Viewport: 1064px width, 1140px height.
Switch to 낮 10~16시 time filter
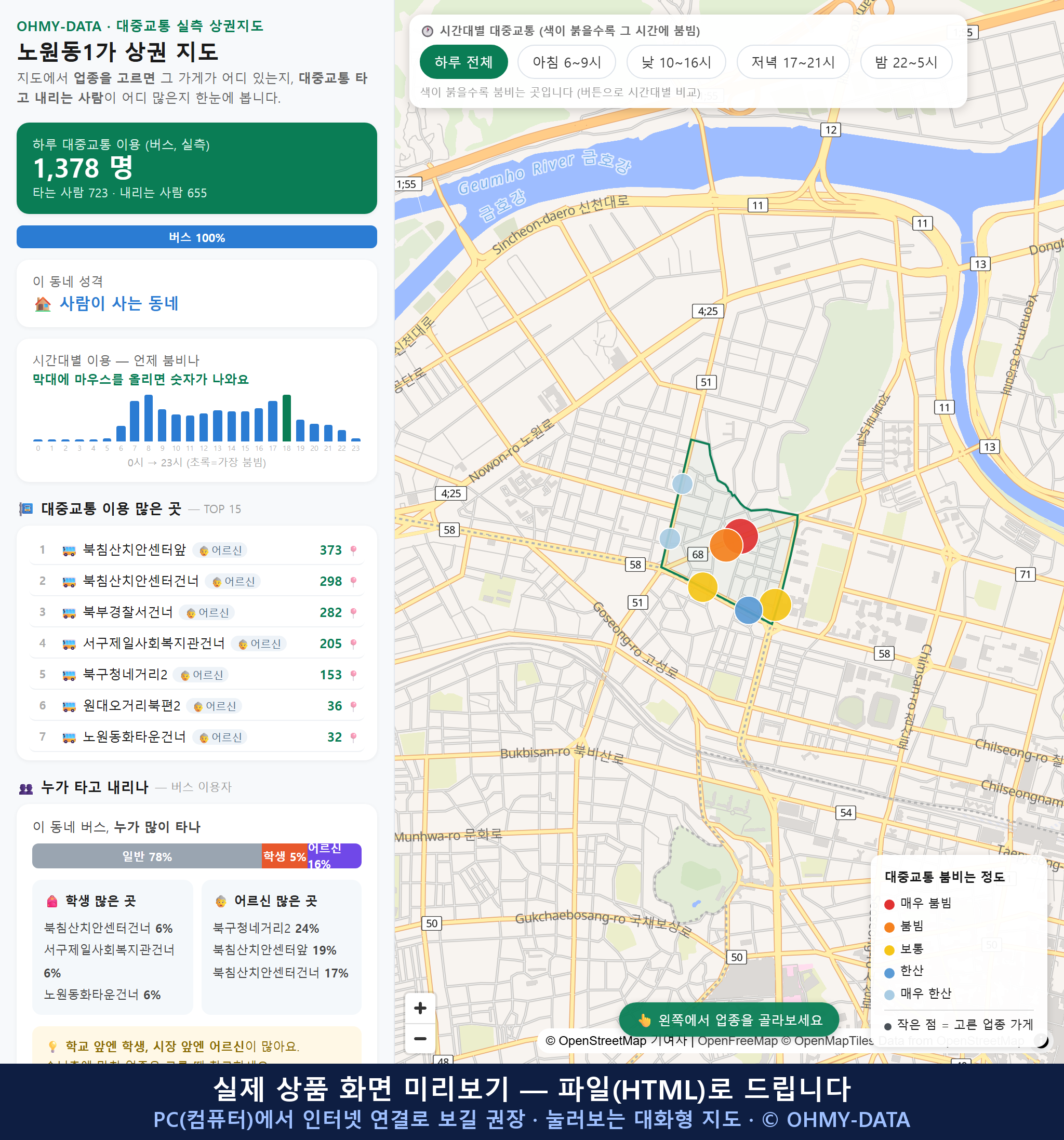tap(676, 62)
